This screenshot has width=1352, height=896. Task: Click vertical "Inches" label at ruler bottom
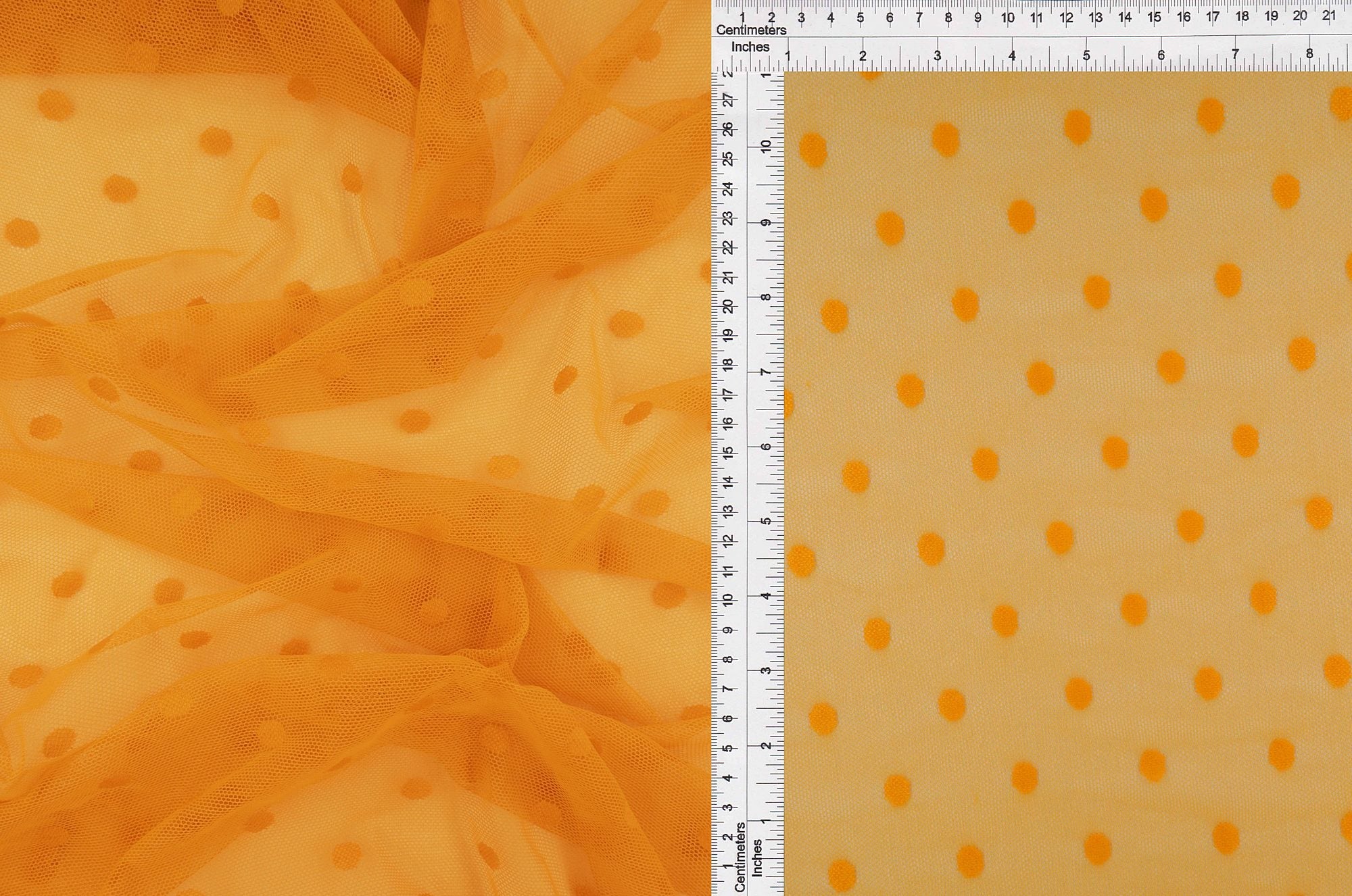[x=757, y=858]
